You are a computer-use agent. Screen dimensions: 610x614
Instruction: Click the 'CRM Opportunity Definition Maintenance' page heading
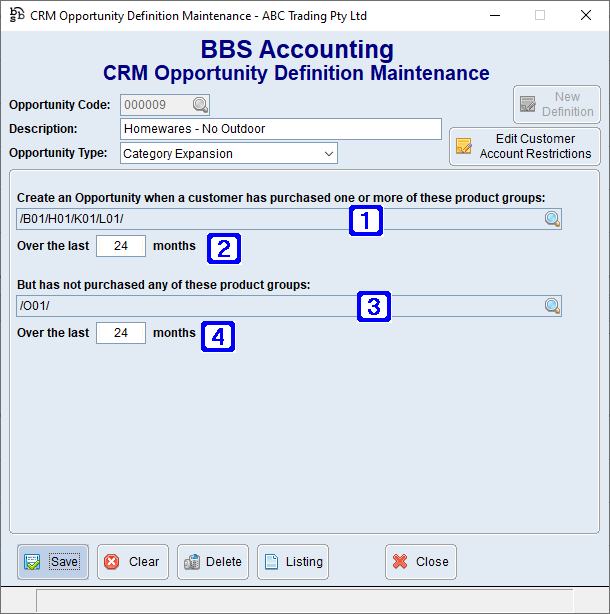pos(296,73)
